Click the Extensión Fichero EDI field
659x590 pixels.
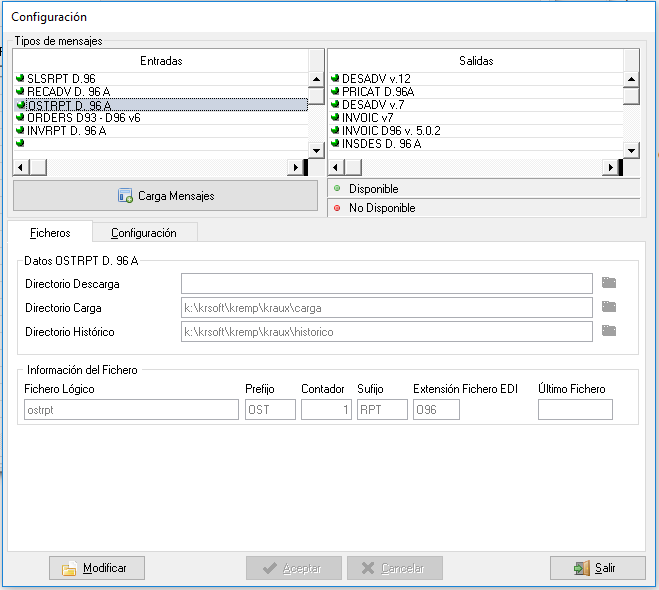coord(436,409)
